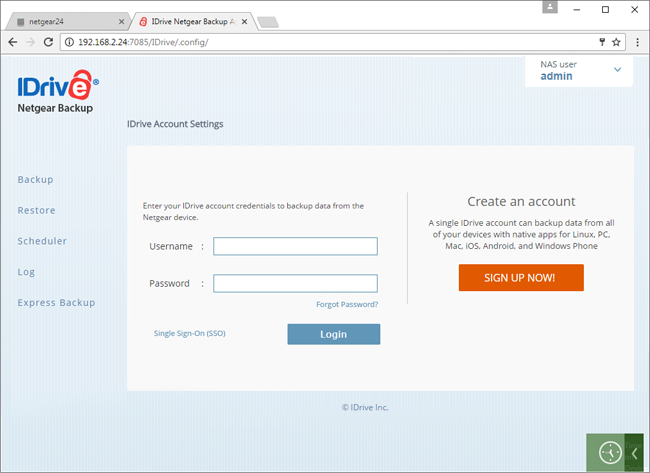This screenshot has width=650, height=473.
Task: Click the Create an account heading
Action: pos(521,201)
